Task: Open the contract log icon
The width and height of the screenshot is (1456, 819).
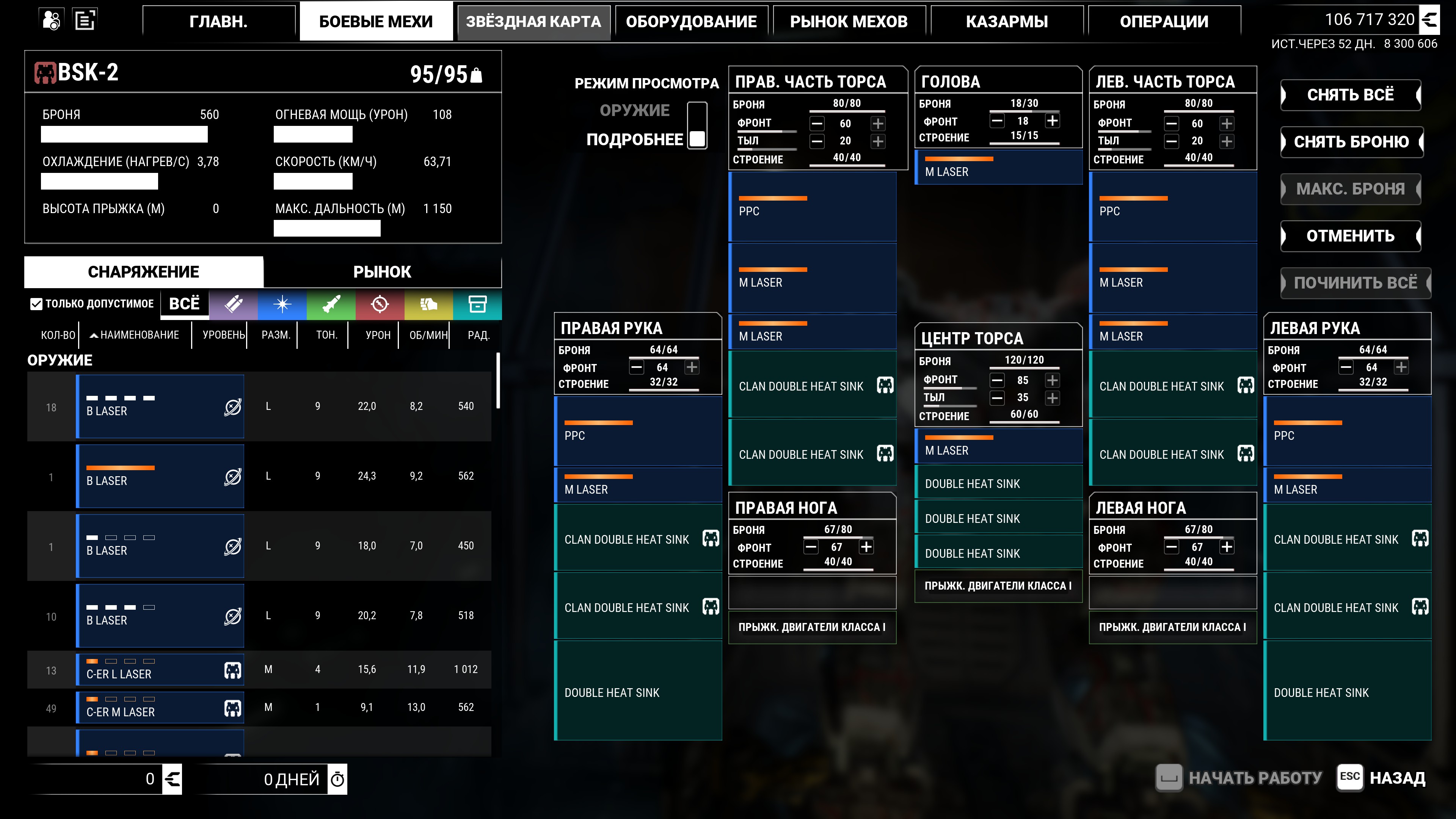Action: [x=85, y=20]
